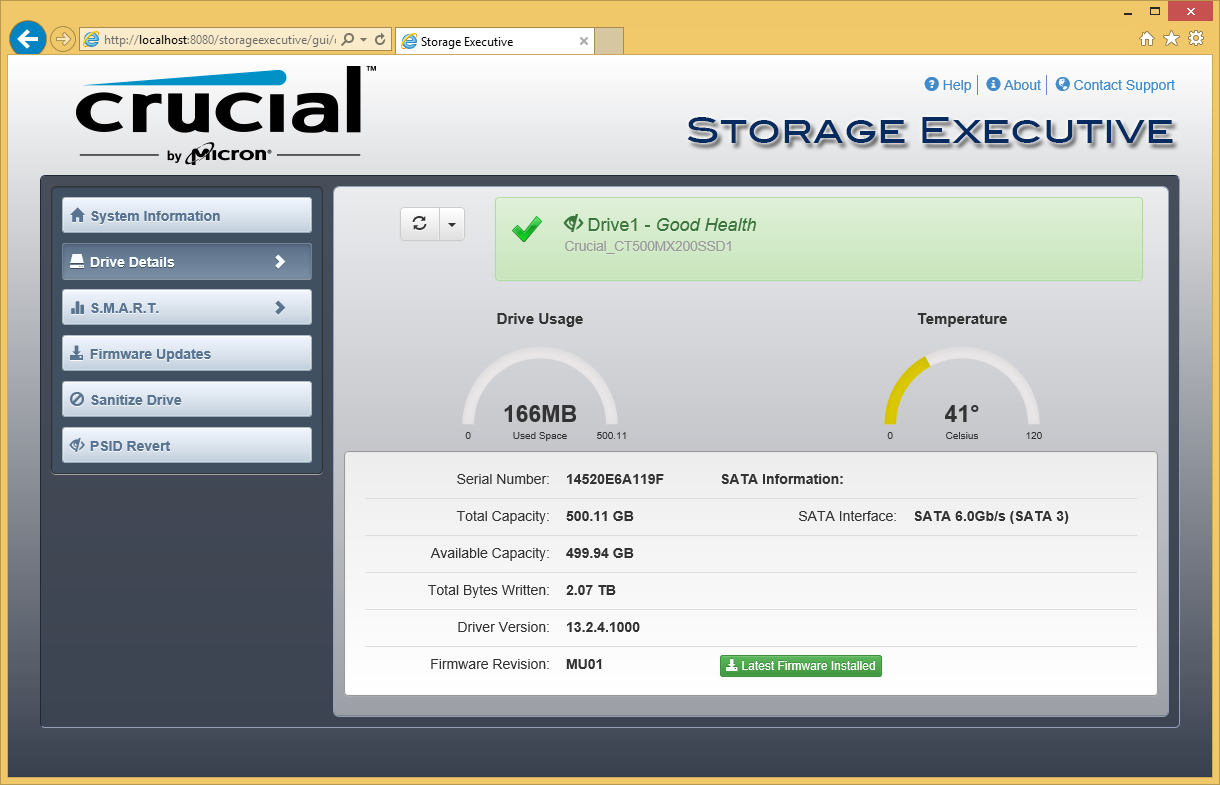This screenshot has width=1220, height=785.
Task: Select the Drive1 Good Health banner
Action: tap(818, 238)
